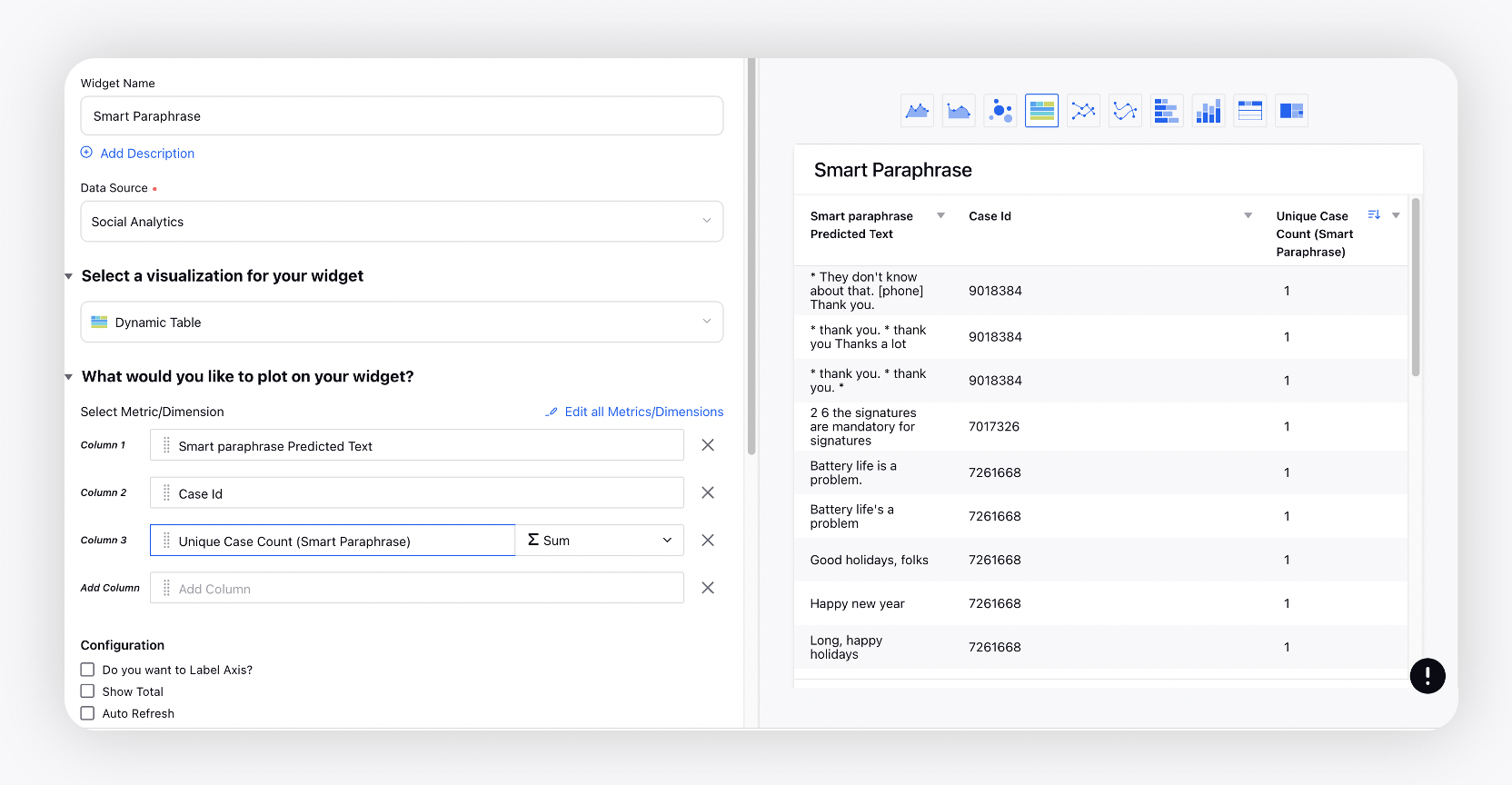Select the spline line chart icon
This screenshot has height=785, width=1512.
1125,111
